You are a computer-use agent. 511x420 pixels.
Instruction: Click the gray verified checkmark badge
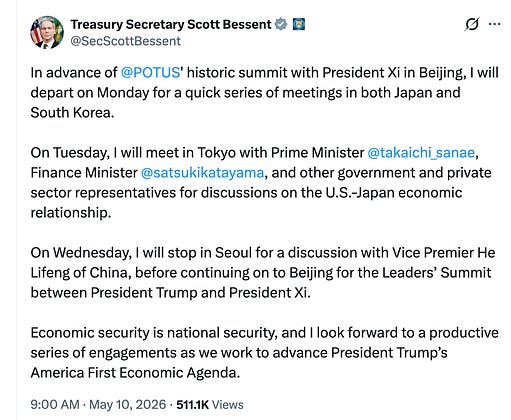point(281,24)
